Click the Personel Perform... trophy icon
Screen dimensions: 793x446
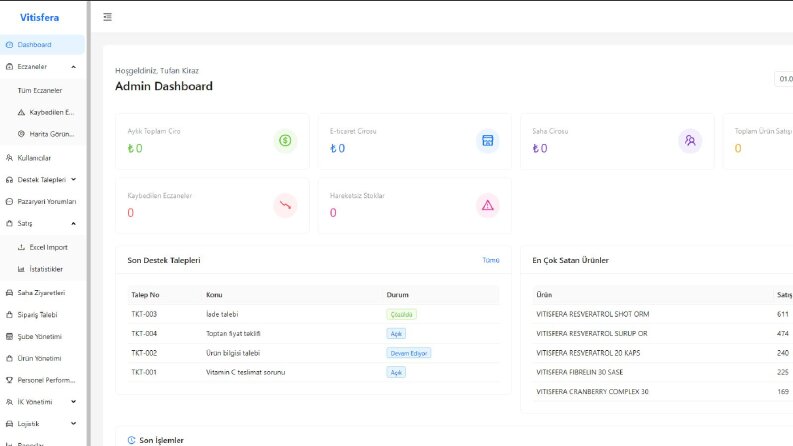[x=9, y=380]
